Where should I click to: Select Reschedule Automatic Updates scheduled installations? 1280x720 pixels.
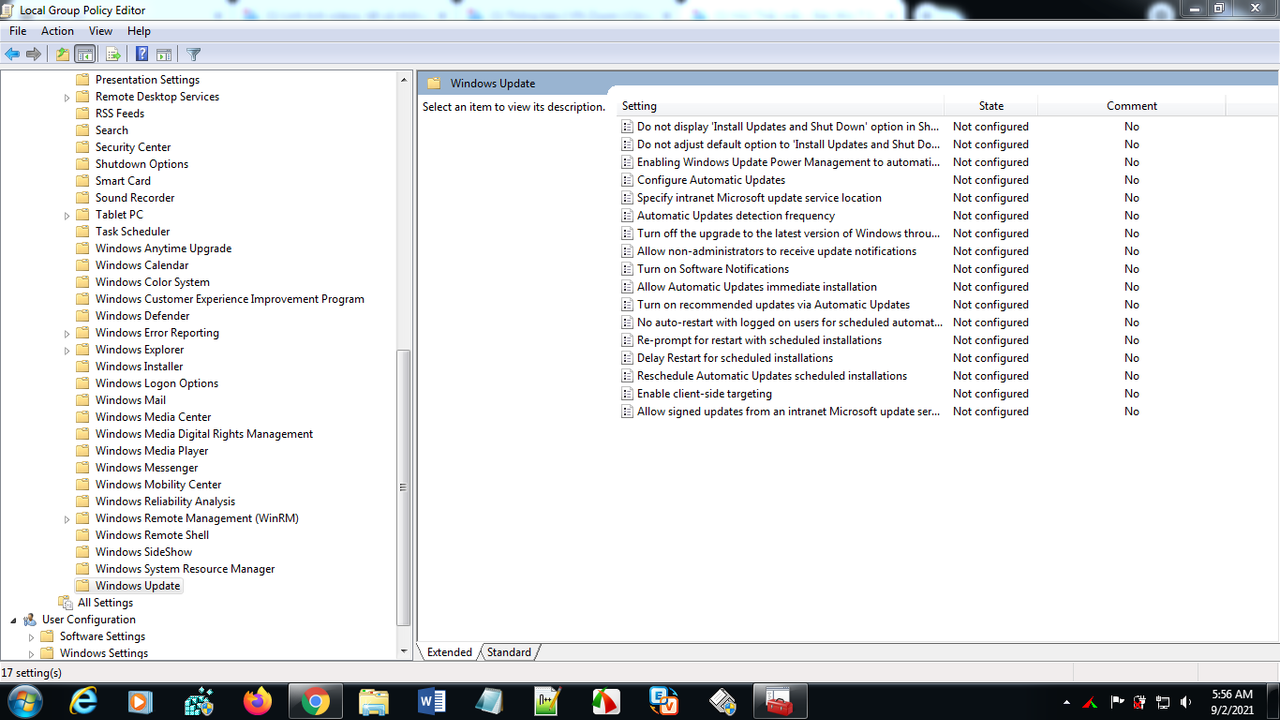[772, 376]
